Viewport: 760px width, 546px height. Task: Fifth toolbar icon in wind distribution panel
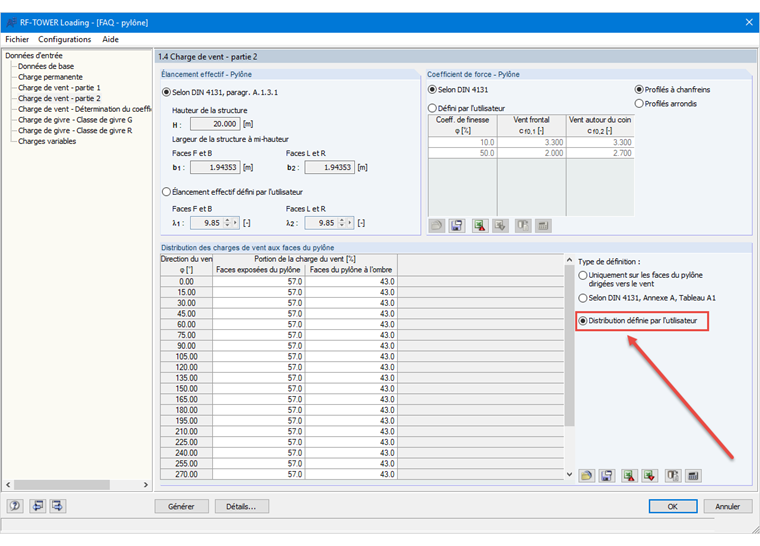673,476
